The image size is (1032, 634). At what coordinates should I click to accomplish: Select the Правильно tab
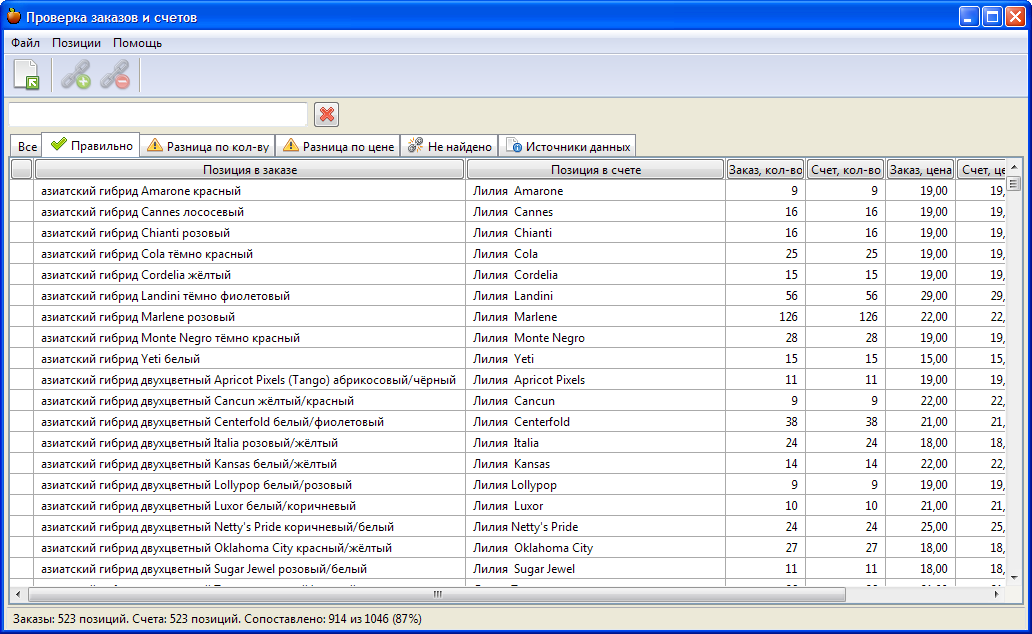coord(91,145)
